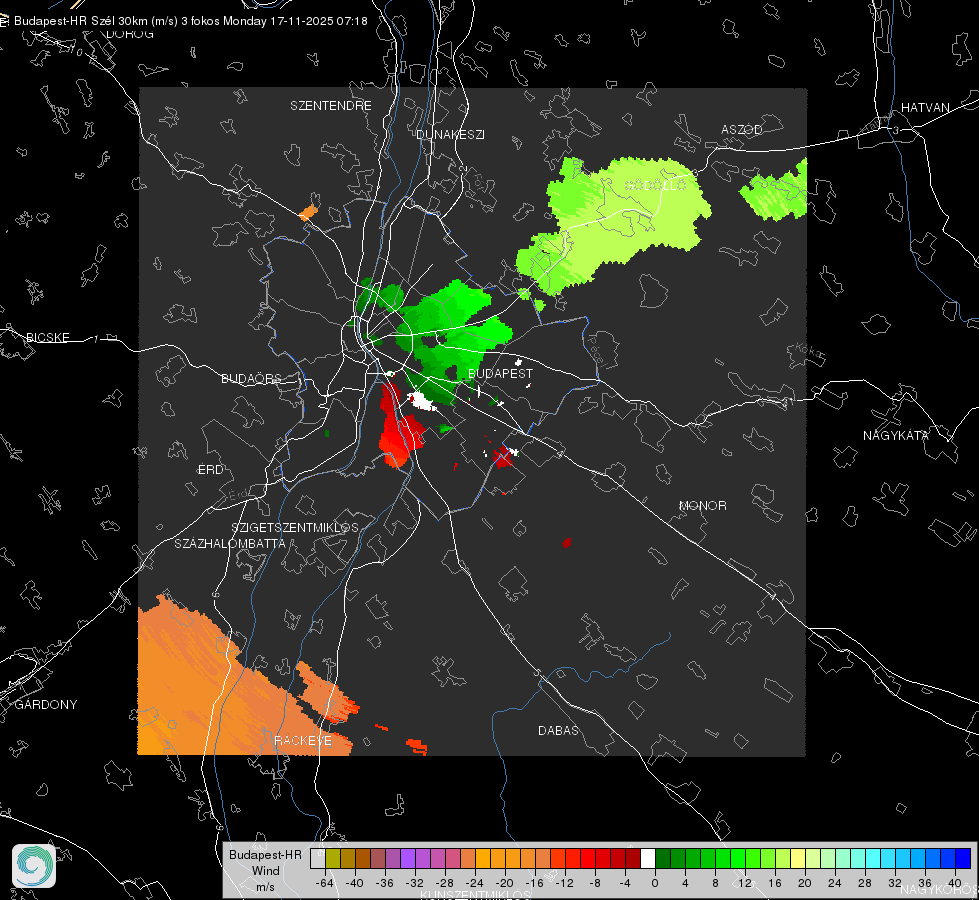979x900 pixels.
Task: Click the MONOR city label
Action: (x=702, y=506)
